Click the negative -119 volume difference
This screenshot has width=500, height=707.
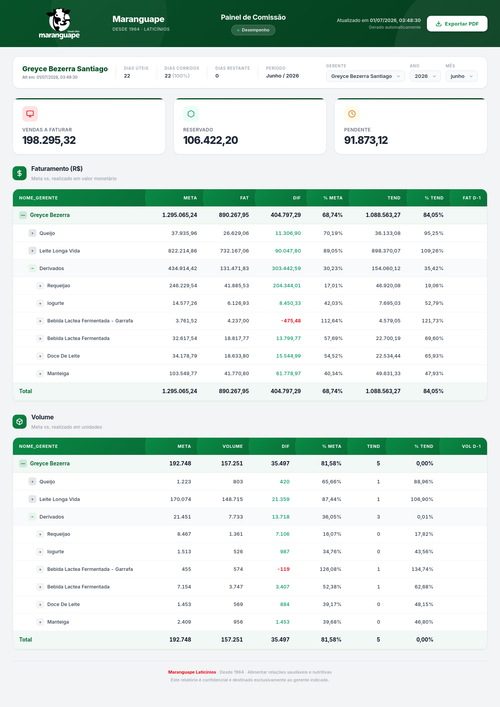(x=284, y=569)
